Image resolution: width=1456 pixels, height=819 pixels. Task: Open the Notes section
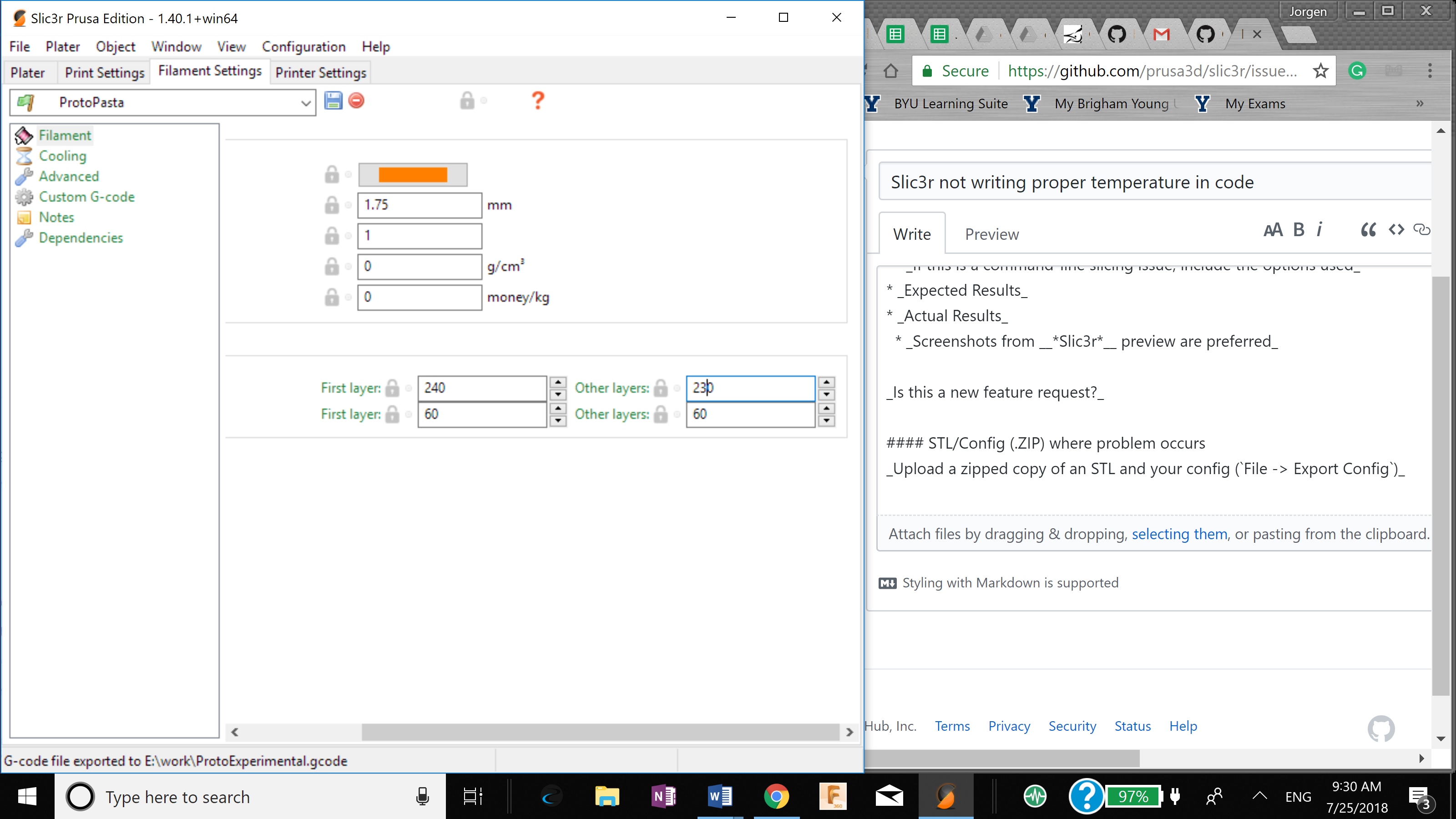(x=56, y=217)
